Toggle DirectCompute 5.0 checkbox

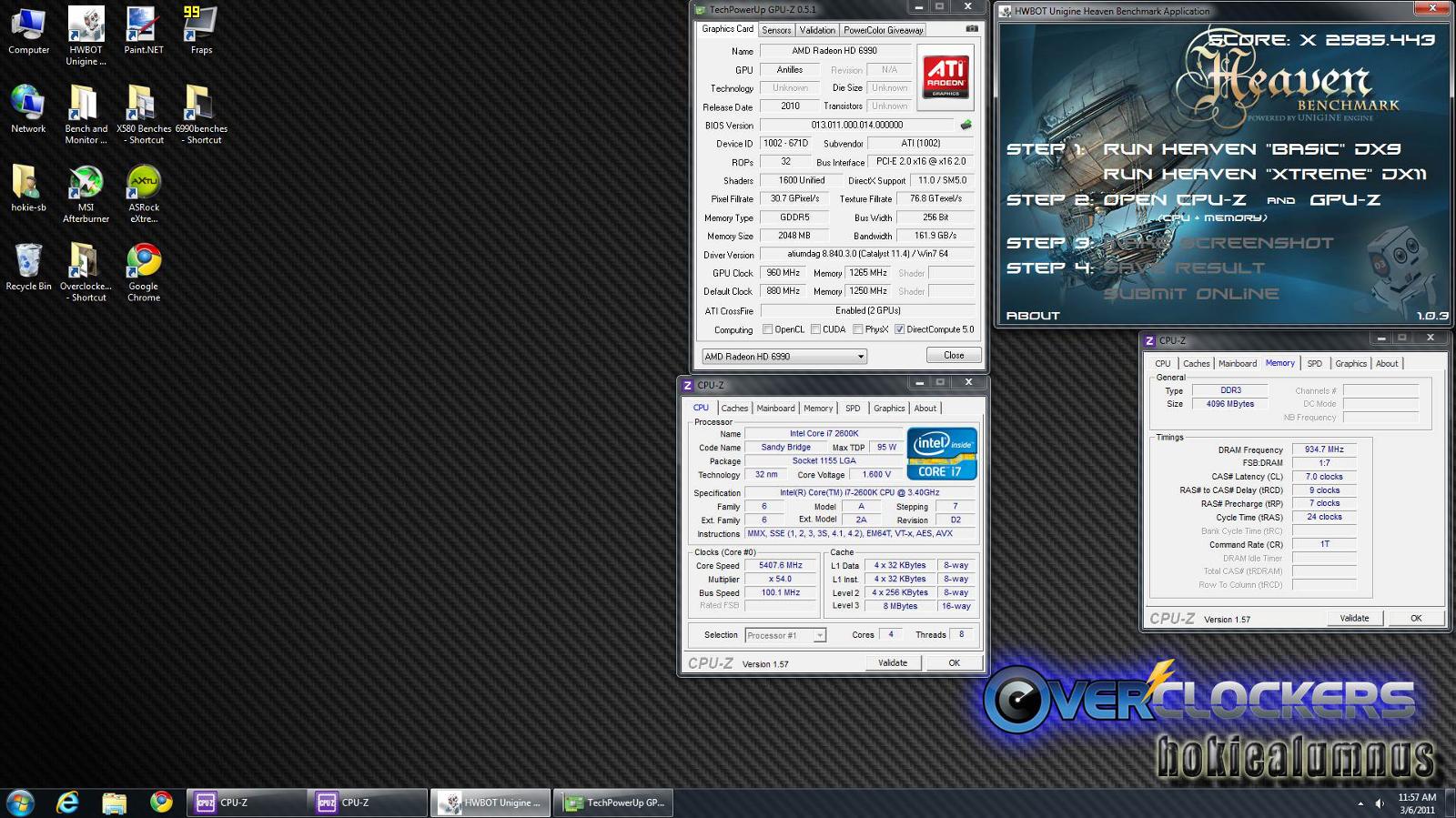pyautogui.click(x=899, y=329)
